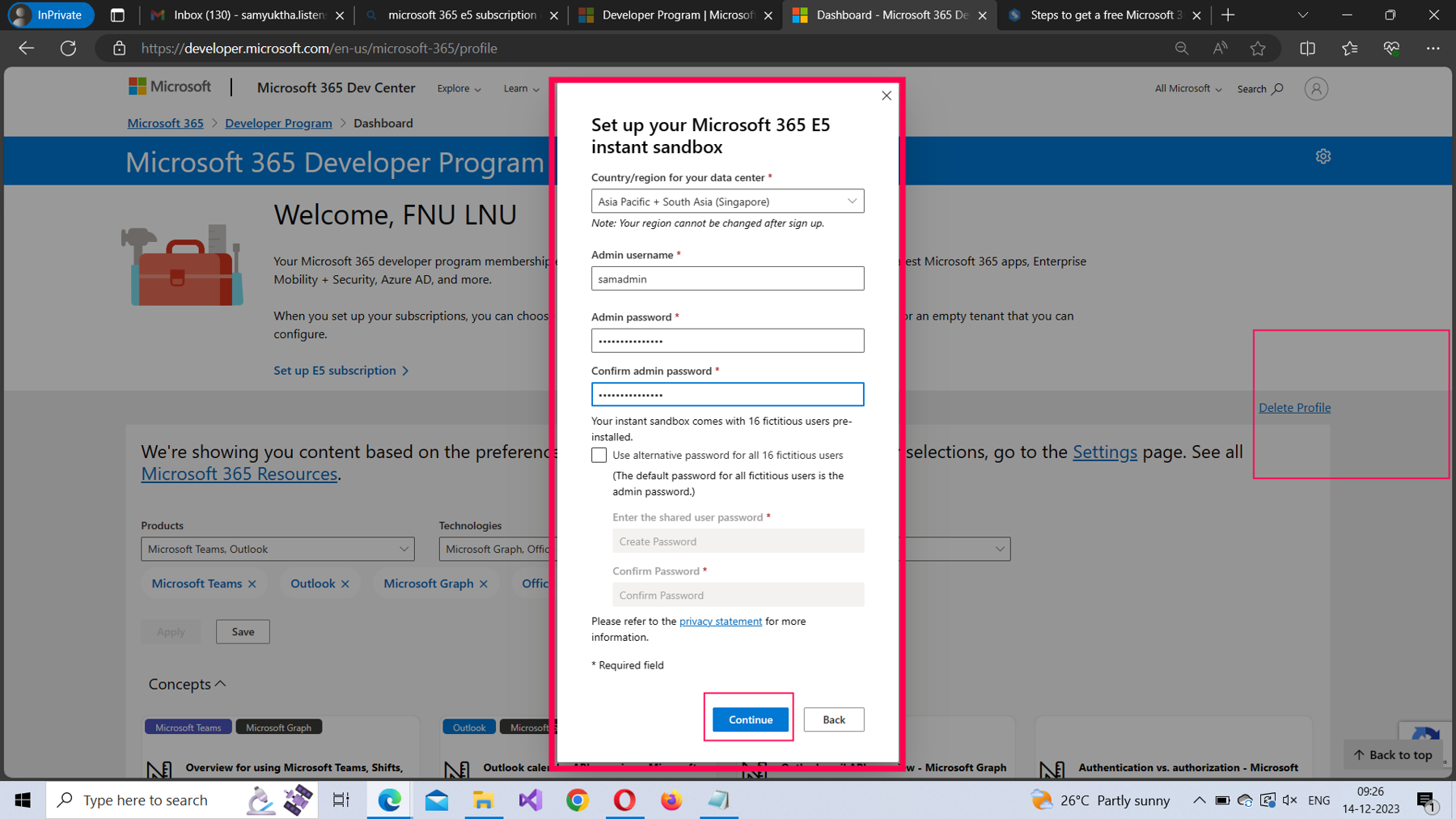The width and height of the screenshot is (1456, 819).
Task: Expand the Learn menu
Action: click(521, 88)
